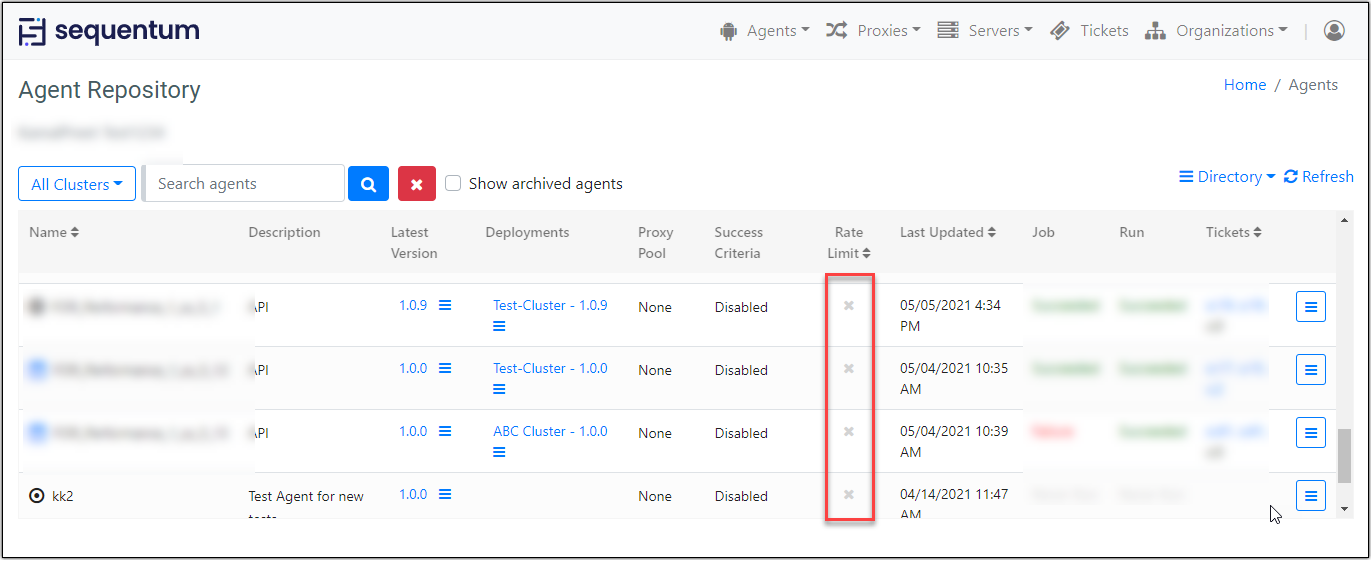Screen dimensions: 1372x561
Task: Expand the All Clusters dropdown
Action: [x=77, y=184]
